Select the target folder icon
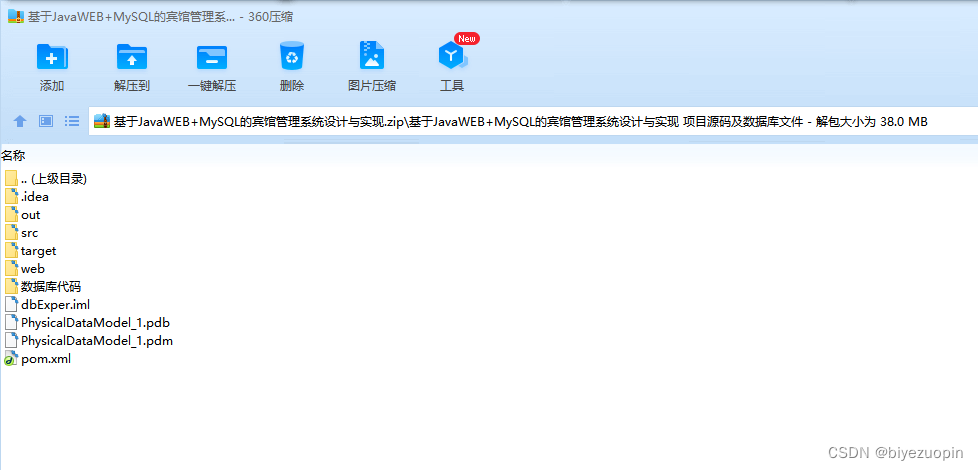This screenshot has width=978, height=470. pyautogui.click(x=11, y=251)
